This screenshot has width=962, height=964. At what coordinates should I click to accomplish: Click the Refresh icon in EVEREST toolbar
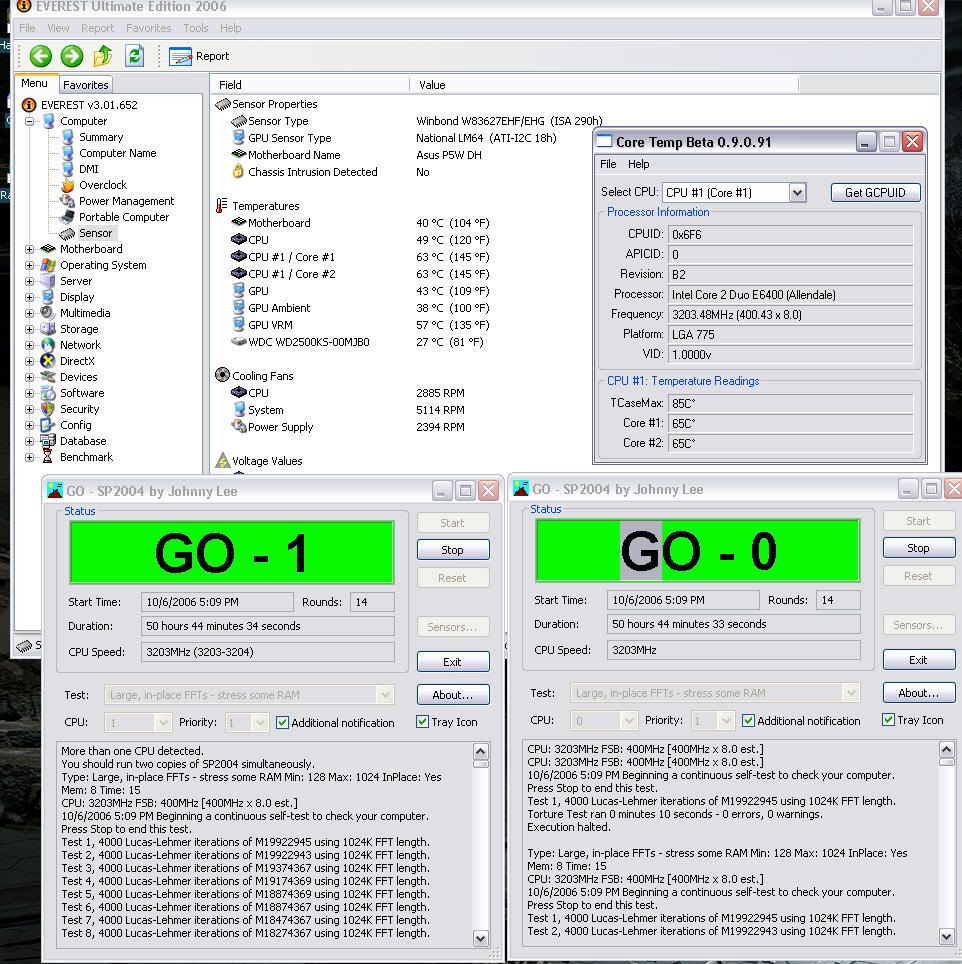click(135, 56)
